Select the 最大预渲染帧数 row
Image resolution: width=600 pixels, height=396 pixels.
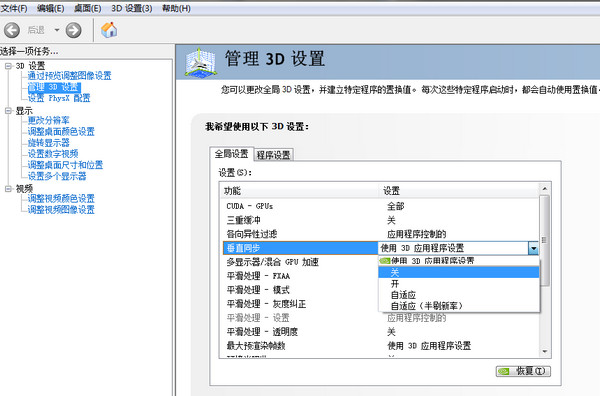click(x=381, y=346)
